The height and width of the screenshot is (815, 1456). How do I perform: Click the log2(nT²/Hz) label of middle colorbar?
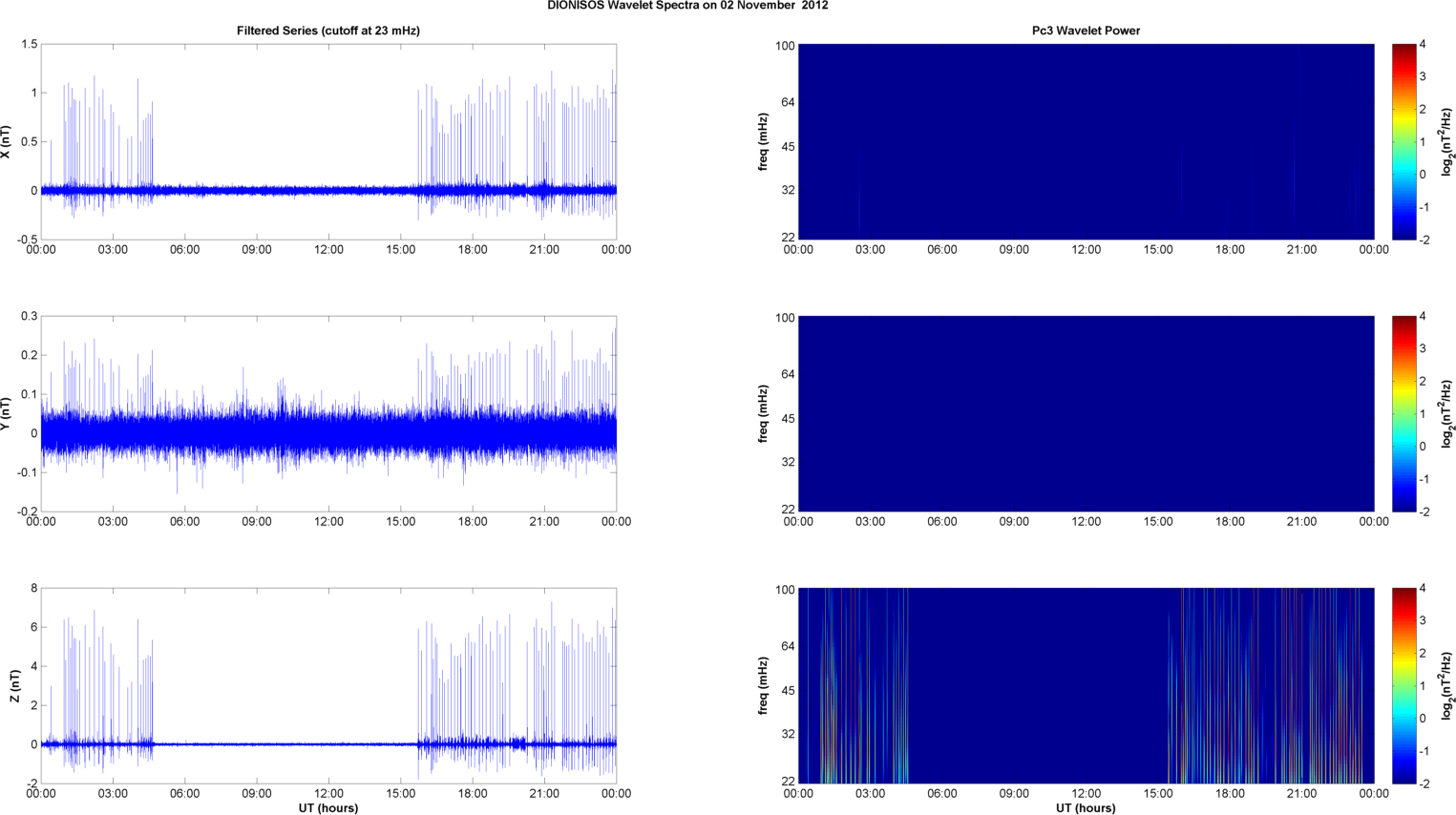1447,413
